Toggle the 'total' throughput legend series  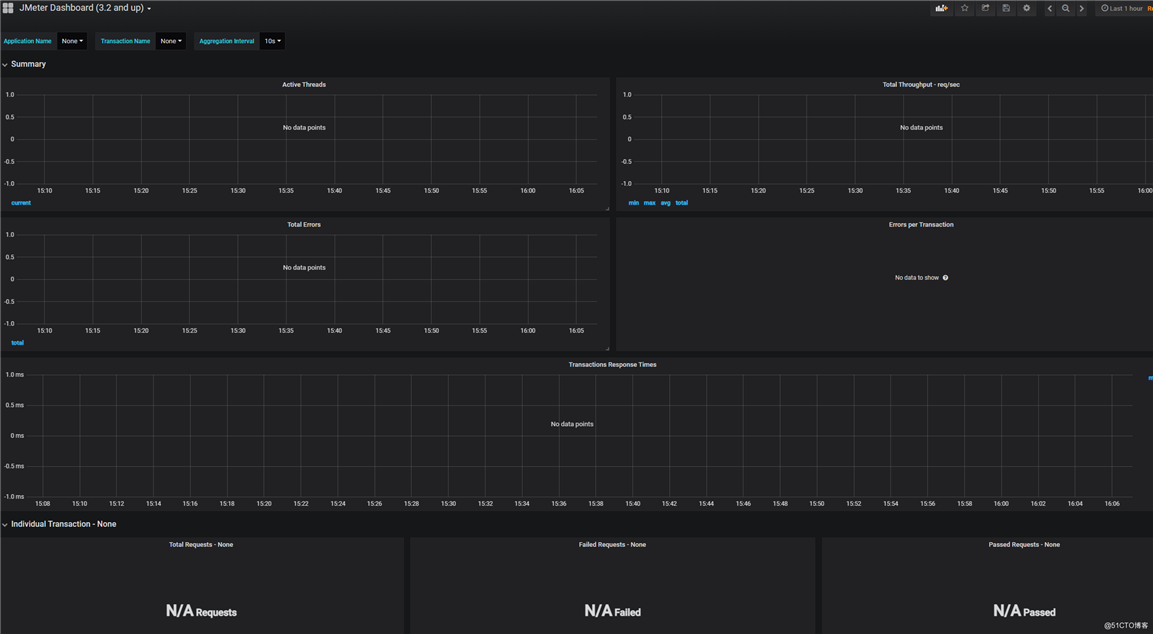click(682, 203)
